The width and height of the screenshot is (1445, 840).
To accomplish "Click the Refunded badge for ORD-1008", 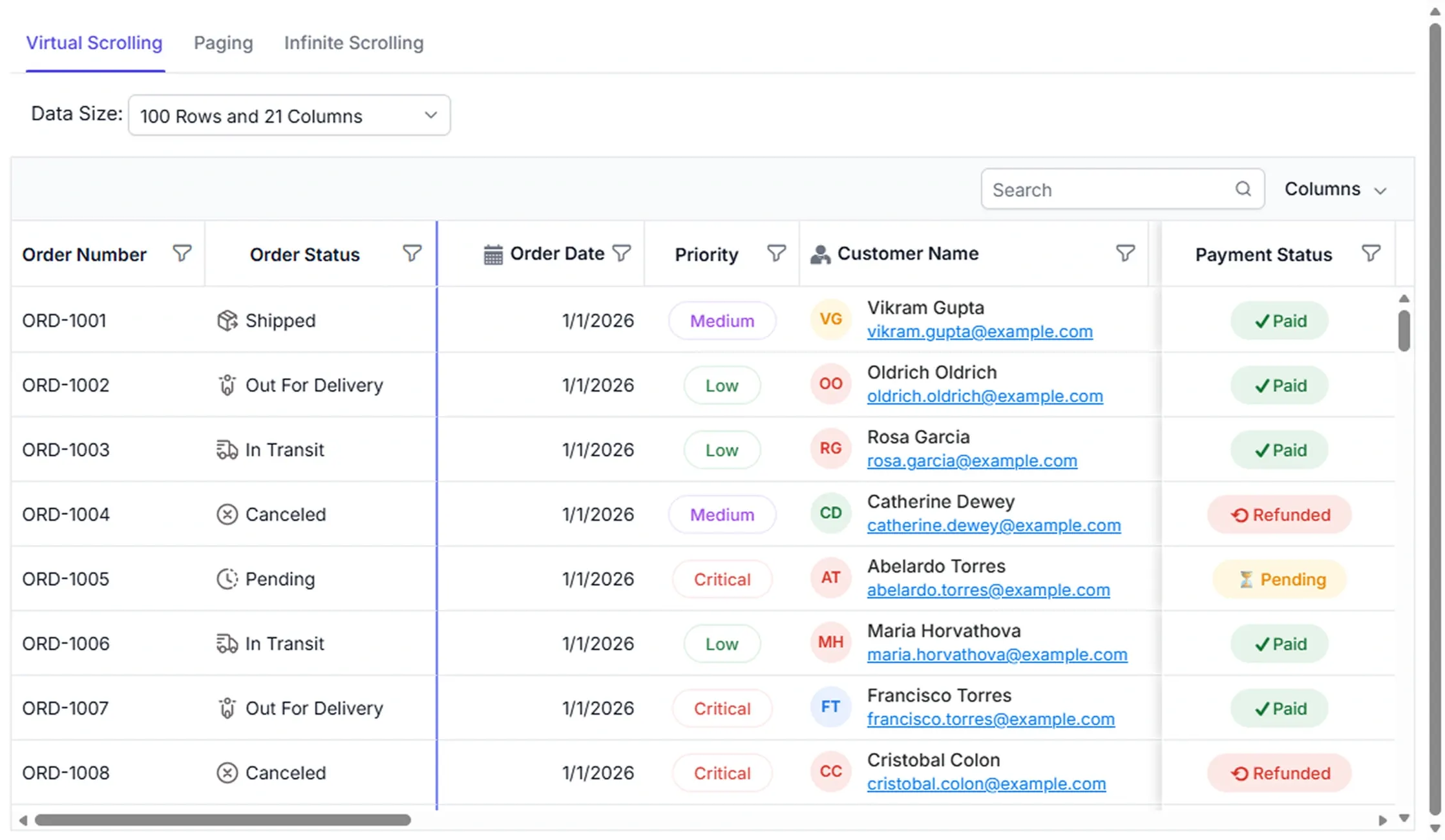I will pyautogui.click(x=1280, y=773).
